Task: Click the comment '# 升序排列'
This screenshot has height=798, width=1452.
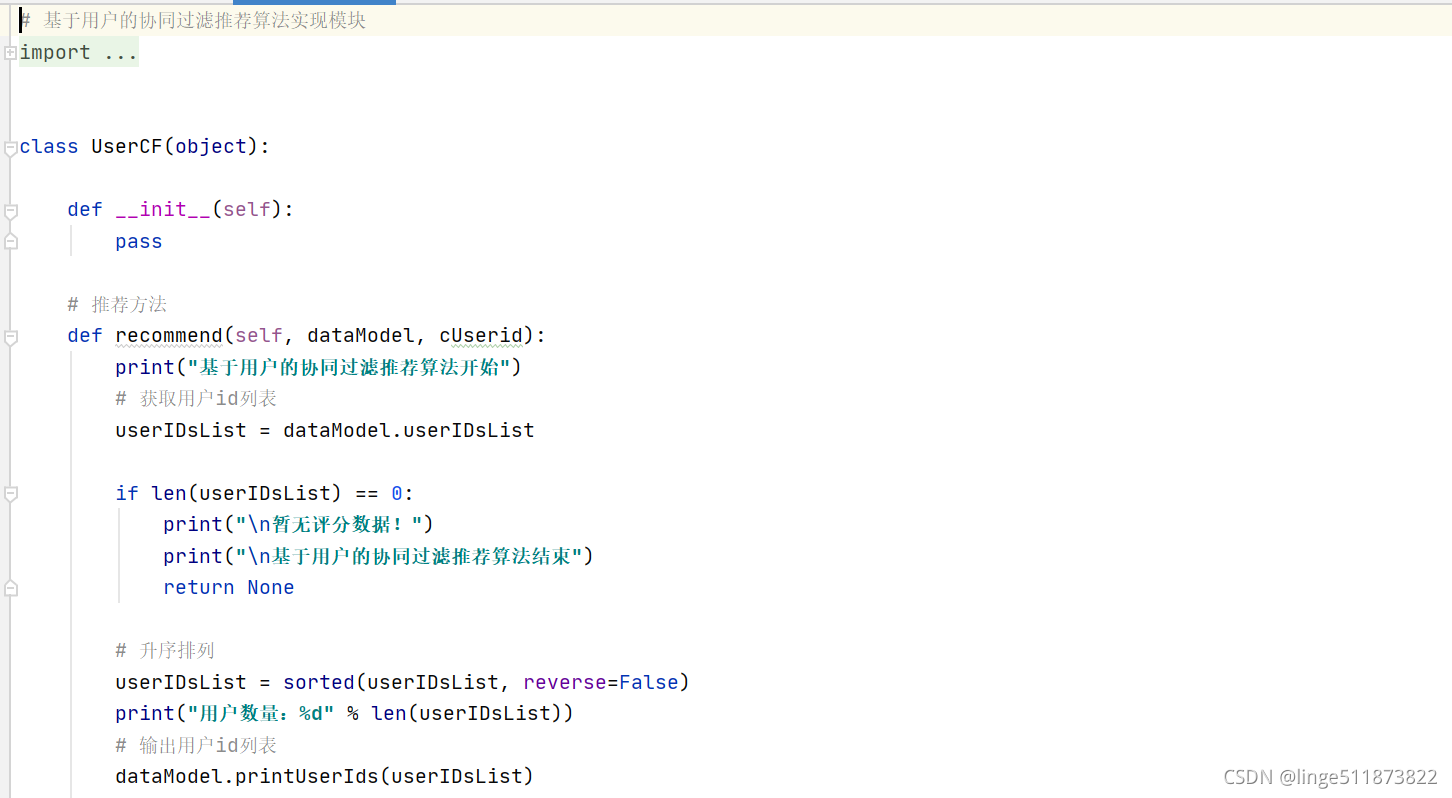Action: pos(165,651)
